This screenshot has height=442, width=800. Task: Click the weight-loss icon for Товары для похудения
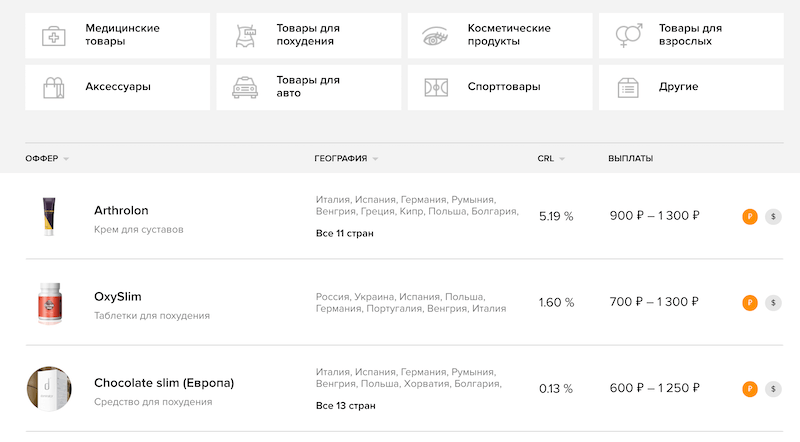pos(244,36)
